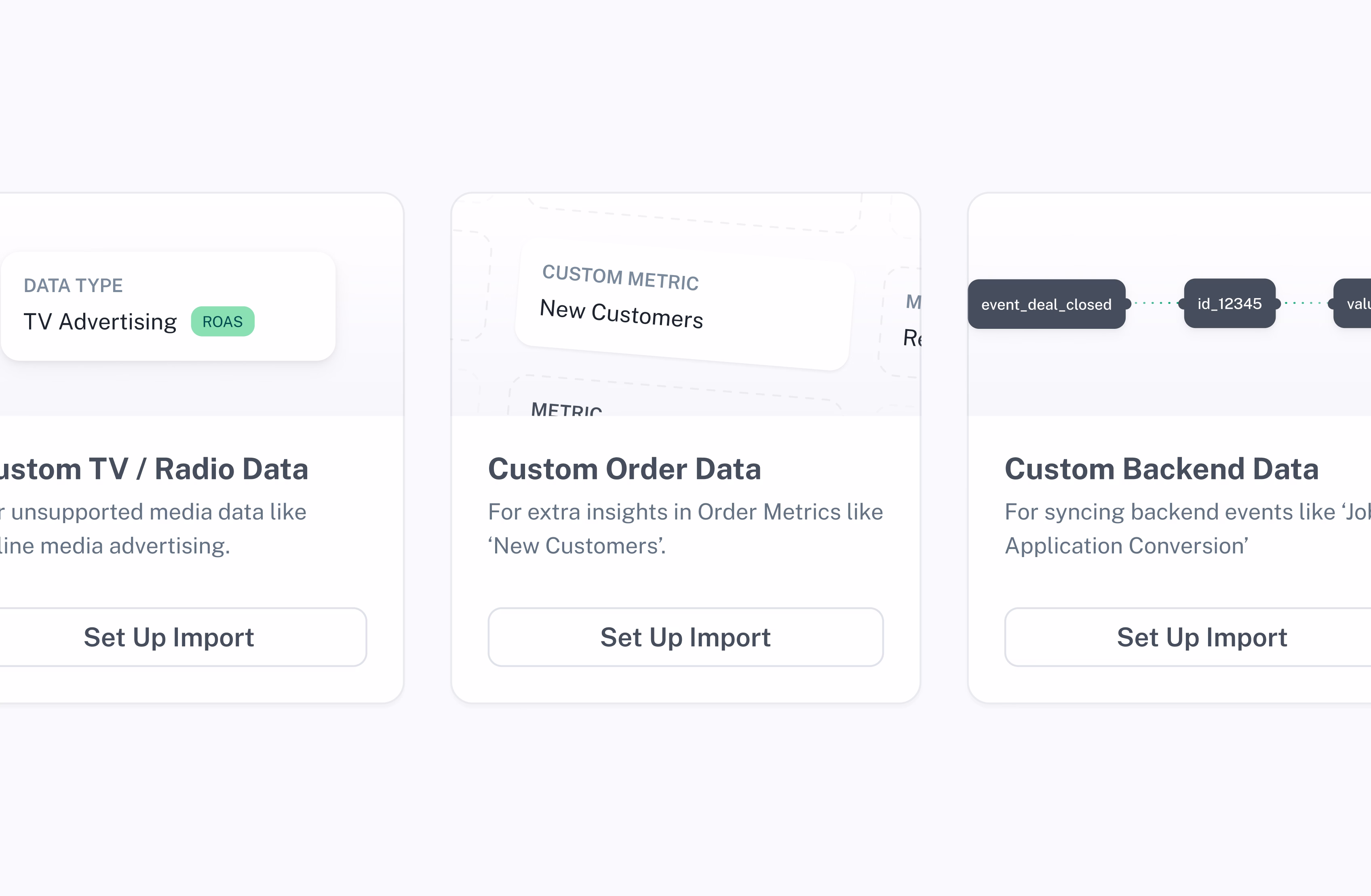The image size is (1371, 896).
Task: Click the 'unsupported media data like' description line
Action: point(153,511)
